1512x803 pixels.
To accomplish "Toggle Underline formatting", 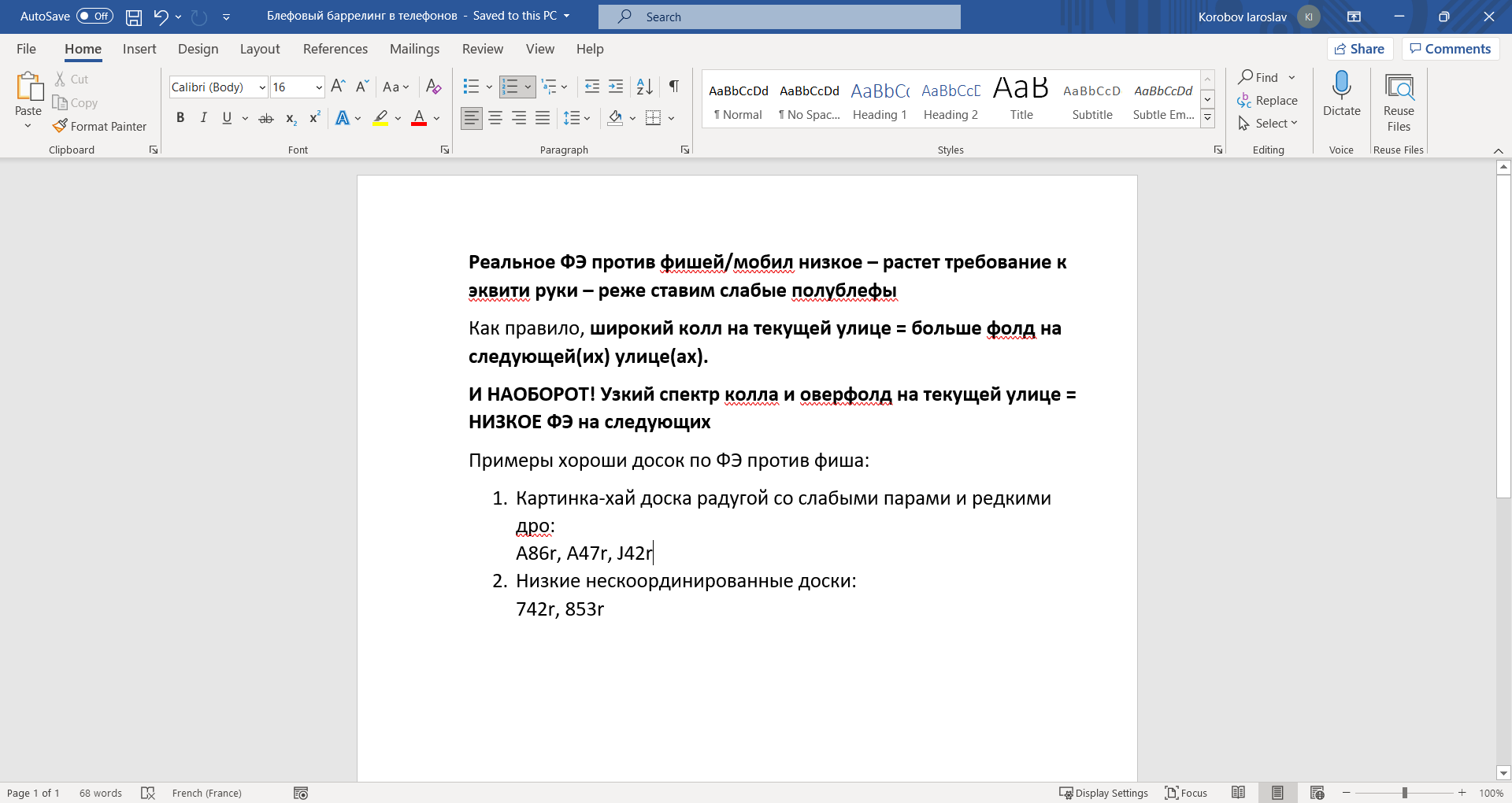I will click(x=227, y=118).
